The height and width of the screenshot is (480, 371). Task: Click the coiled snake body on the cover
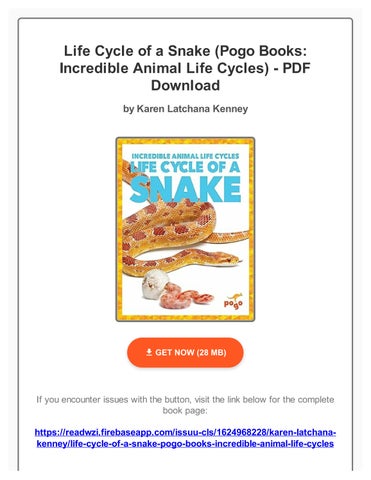click(x=168, y=228)
